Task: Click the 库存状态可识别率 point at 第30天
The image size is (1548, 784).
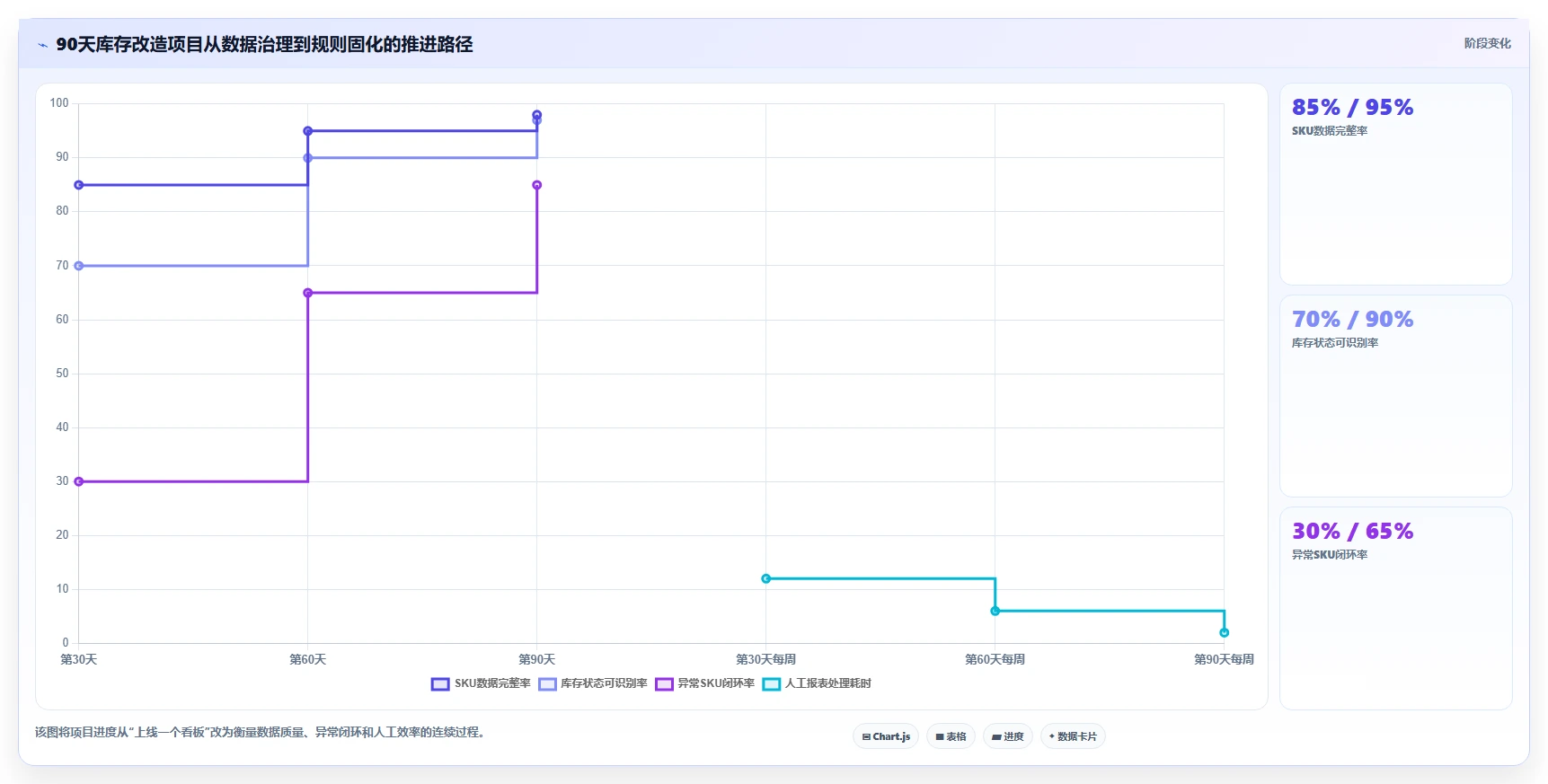Action: click(79, 266)
